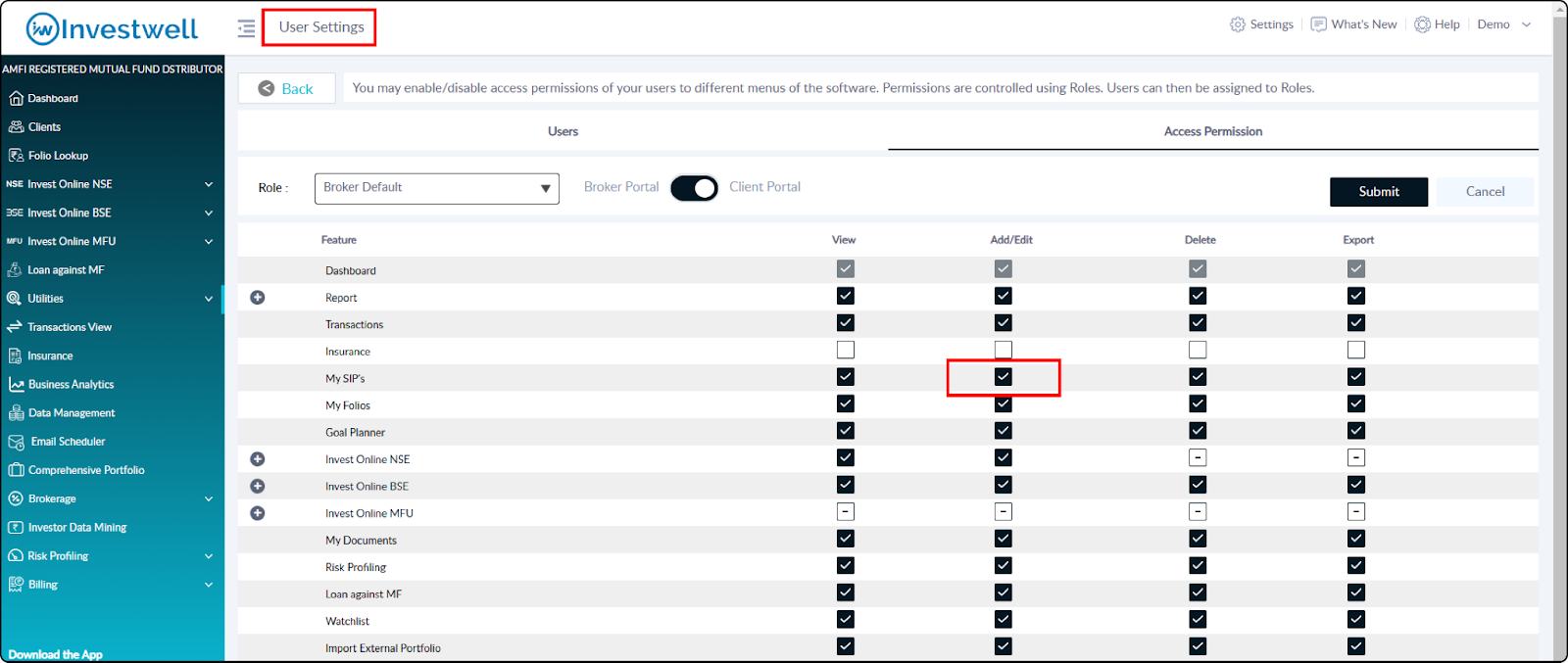Uncheck Goal Planner View checkbox

point(846,431)
